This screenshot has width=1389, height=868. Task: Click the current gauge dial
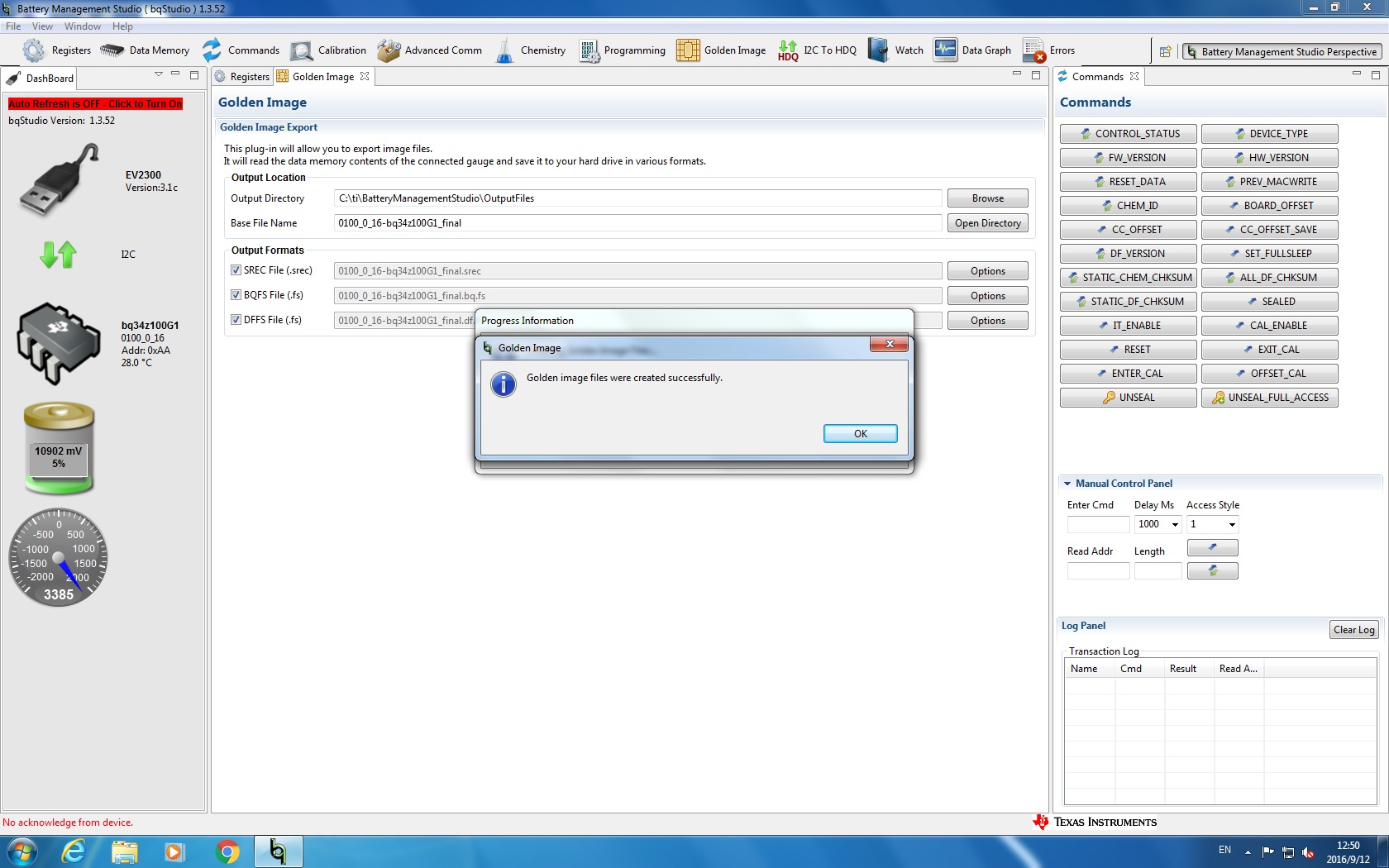(x=59, y=558)
